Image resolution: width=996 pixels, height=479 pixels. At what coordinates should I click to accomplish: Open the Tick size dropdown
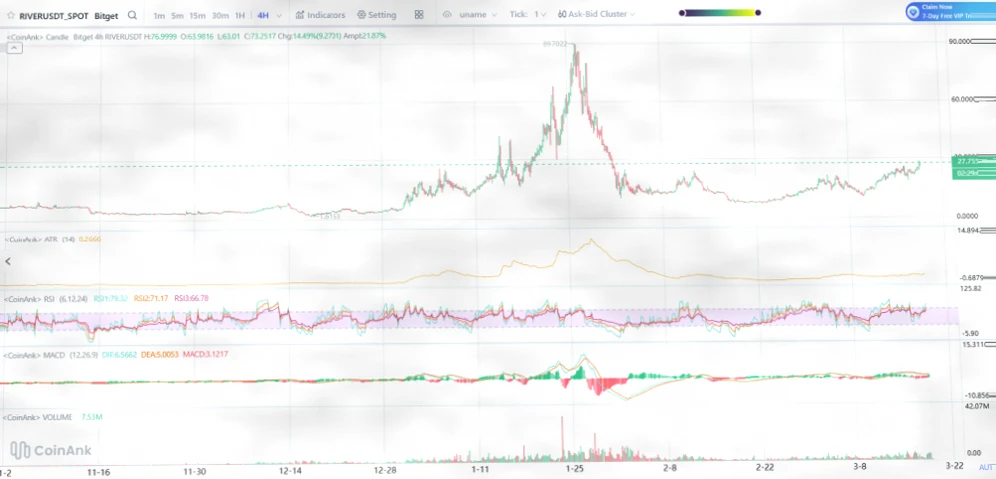pos(528,14)
